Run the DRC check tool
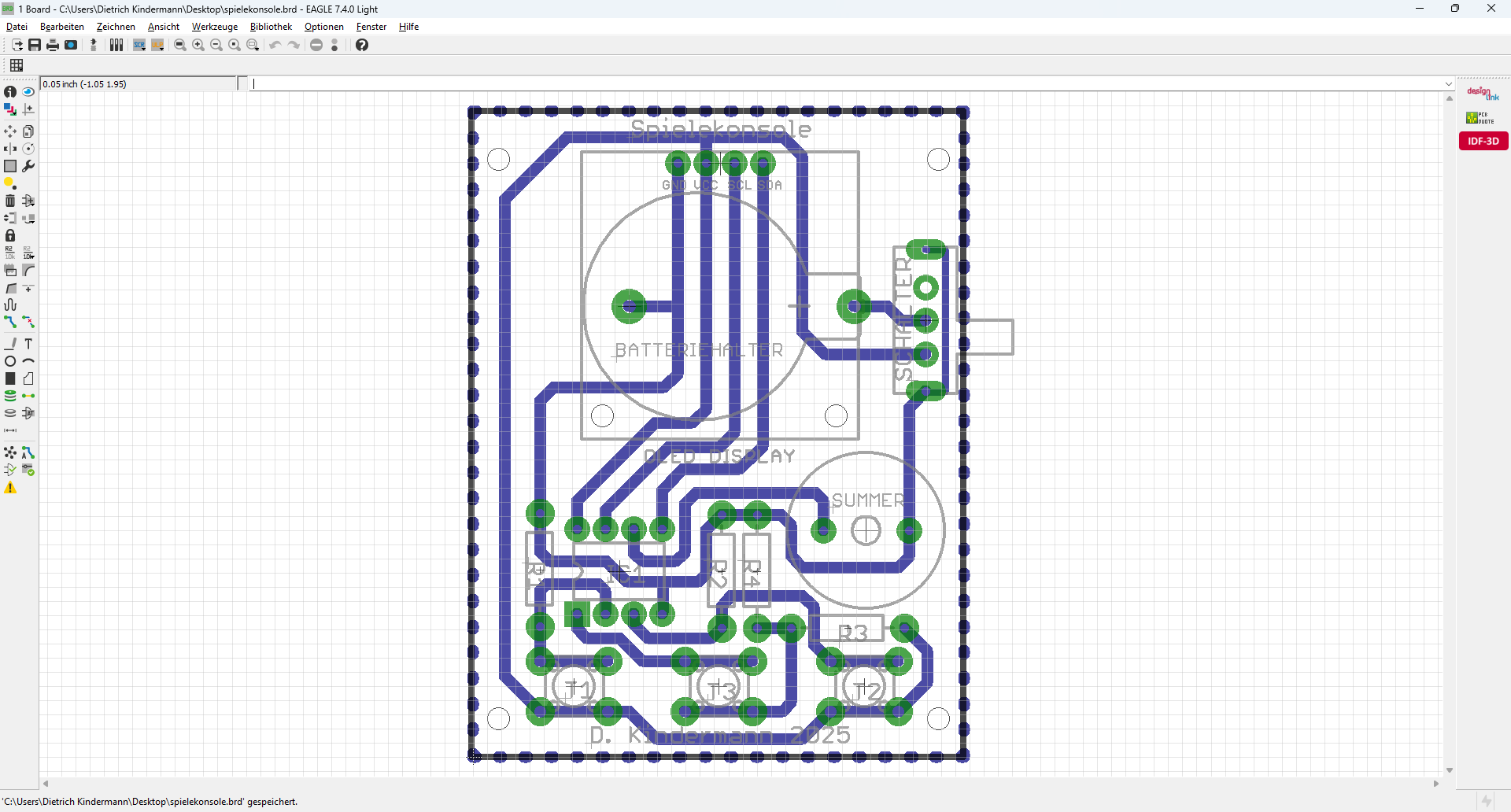1511x812 pixels. pyautogui.click(x=28, y=470)
